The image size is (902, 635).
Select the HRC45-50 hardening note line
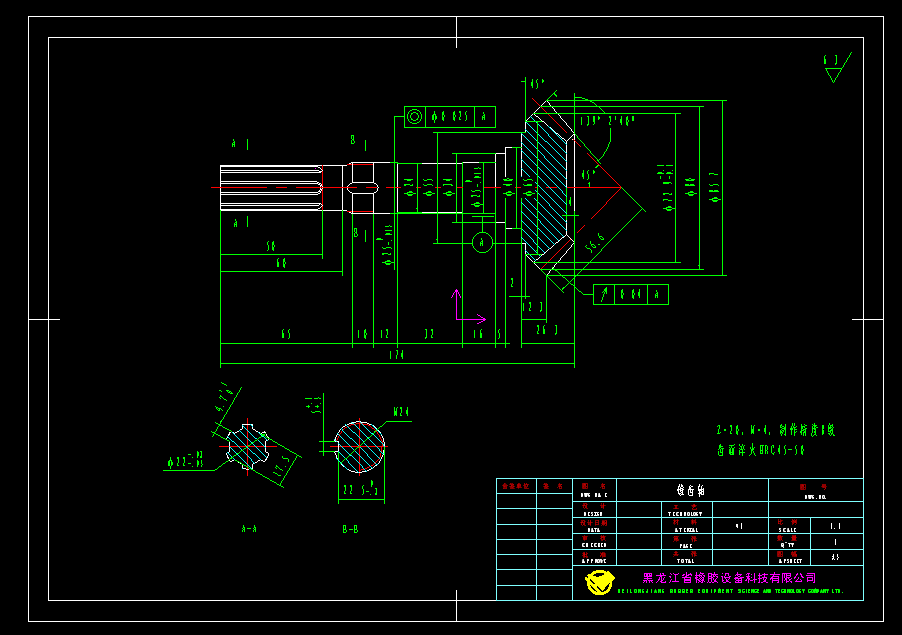(760, 450)
